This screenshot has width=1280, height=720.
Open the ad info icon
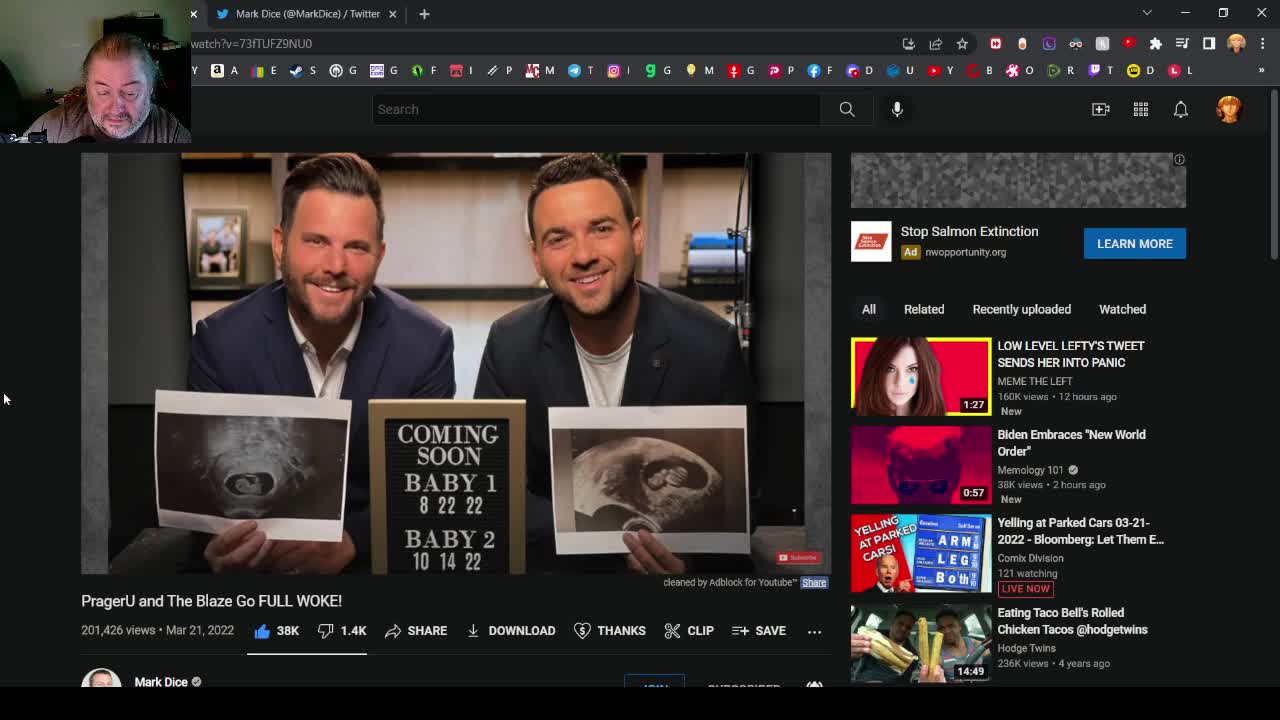pyautogui.click(x=1179, y=160)
